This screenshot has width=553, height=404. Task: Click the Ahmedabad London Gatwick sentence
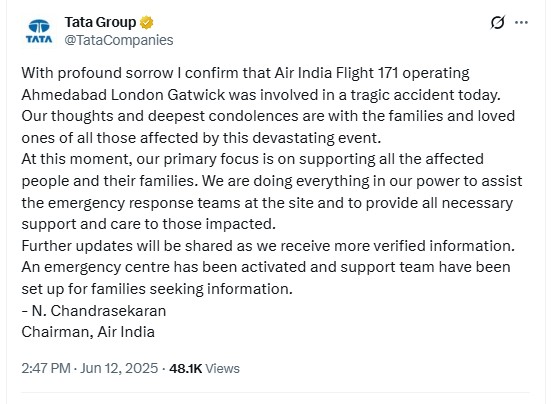pyautogui.click(x=261, y=95)
